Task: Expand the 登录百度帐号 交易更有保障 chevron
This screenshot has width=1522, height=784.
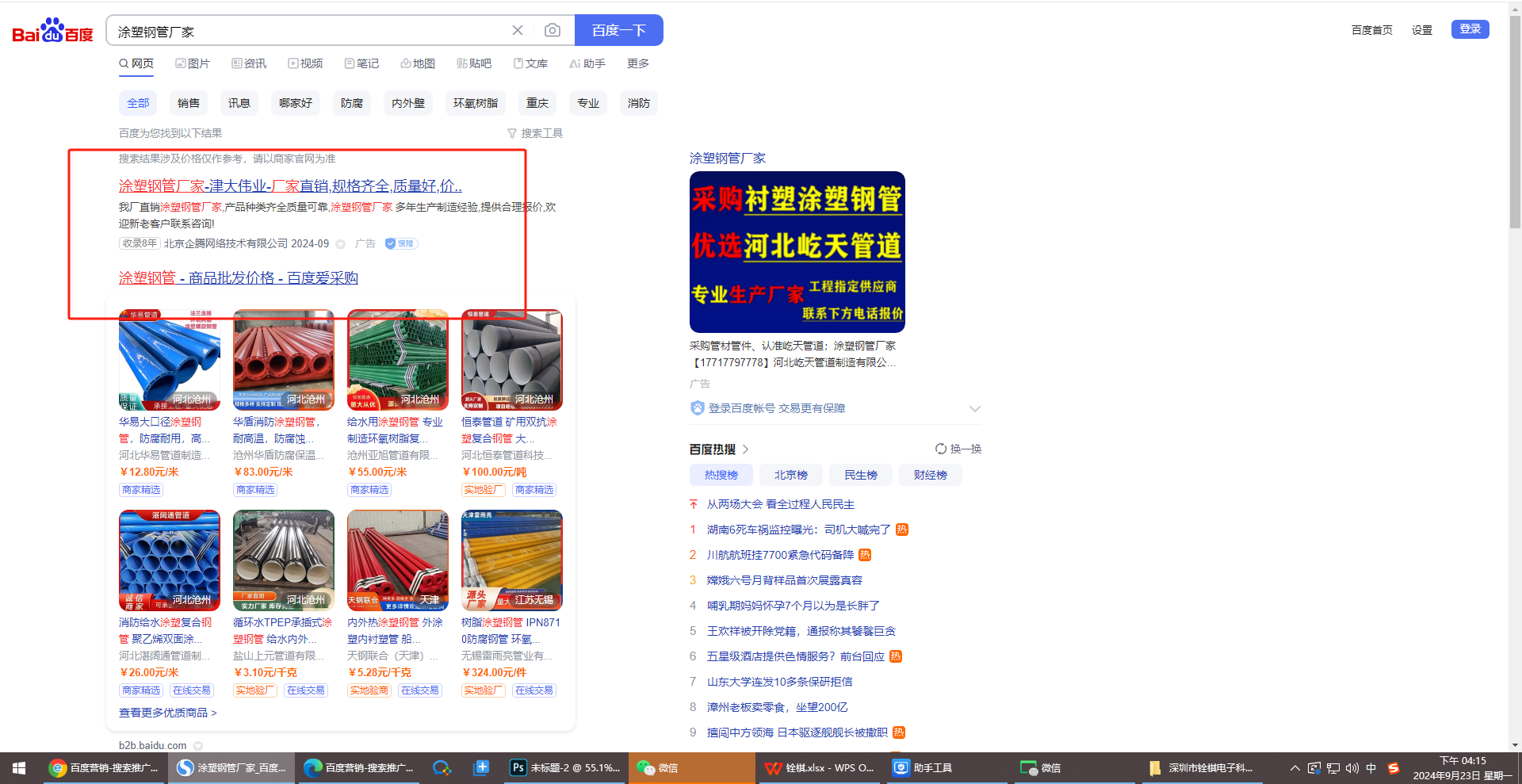Action: [x=975, y=409]
